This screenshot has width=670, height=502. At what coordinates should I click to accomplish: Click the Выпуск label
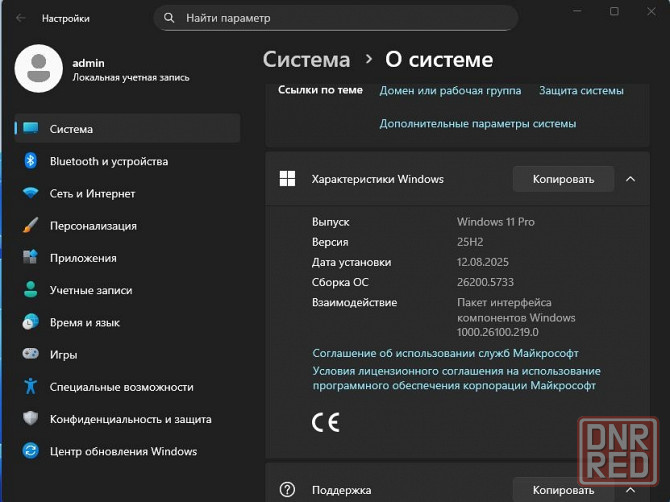point(331,222)
